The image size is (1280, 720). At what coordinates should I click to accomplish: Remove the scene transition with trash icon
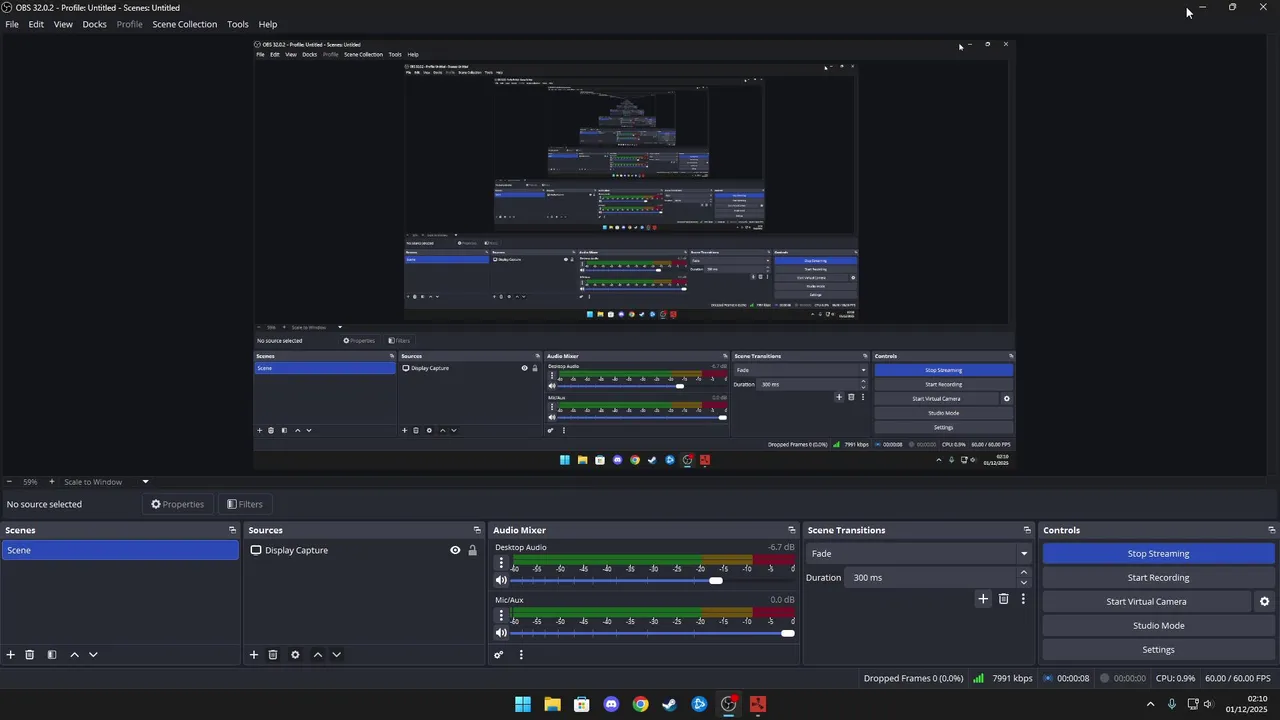[x=1004, y=599]
